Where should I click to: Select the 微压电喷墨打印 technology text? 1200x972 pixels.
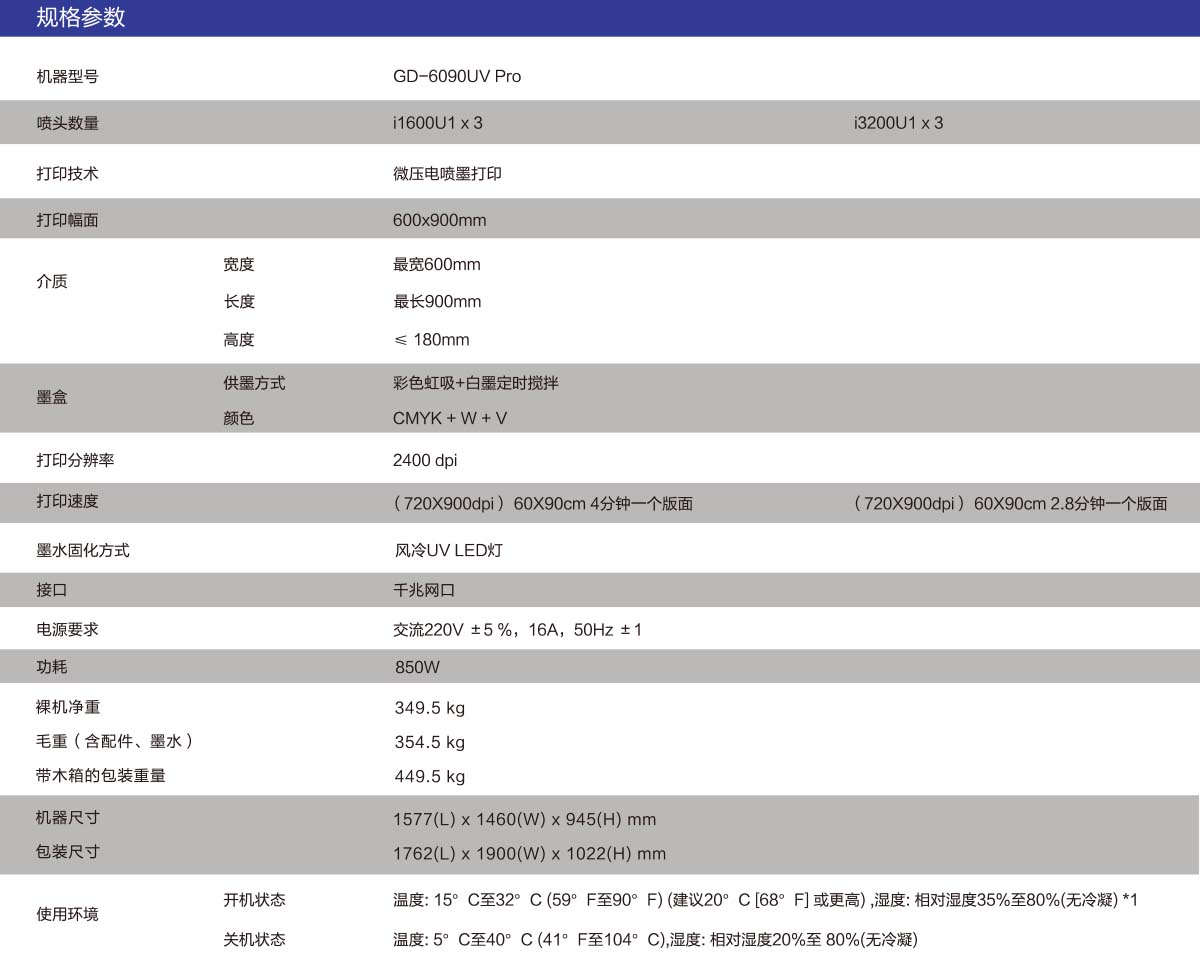pos(447,173)
